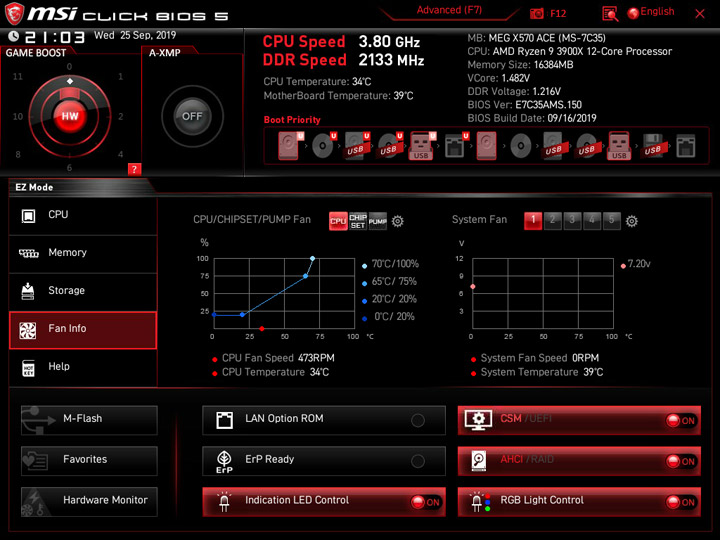Enable LAN Option ROM
This screenshot has height=540, width=720.
click(x=324, y=420)
